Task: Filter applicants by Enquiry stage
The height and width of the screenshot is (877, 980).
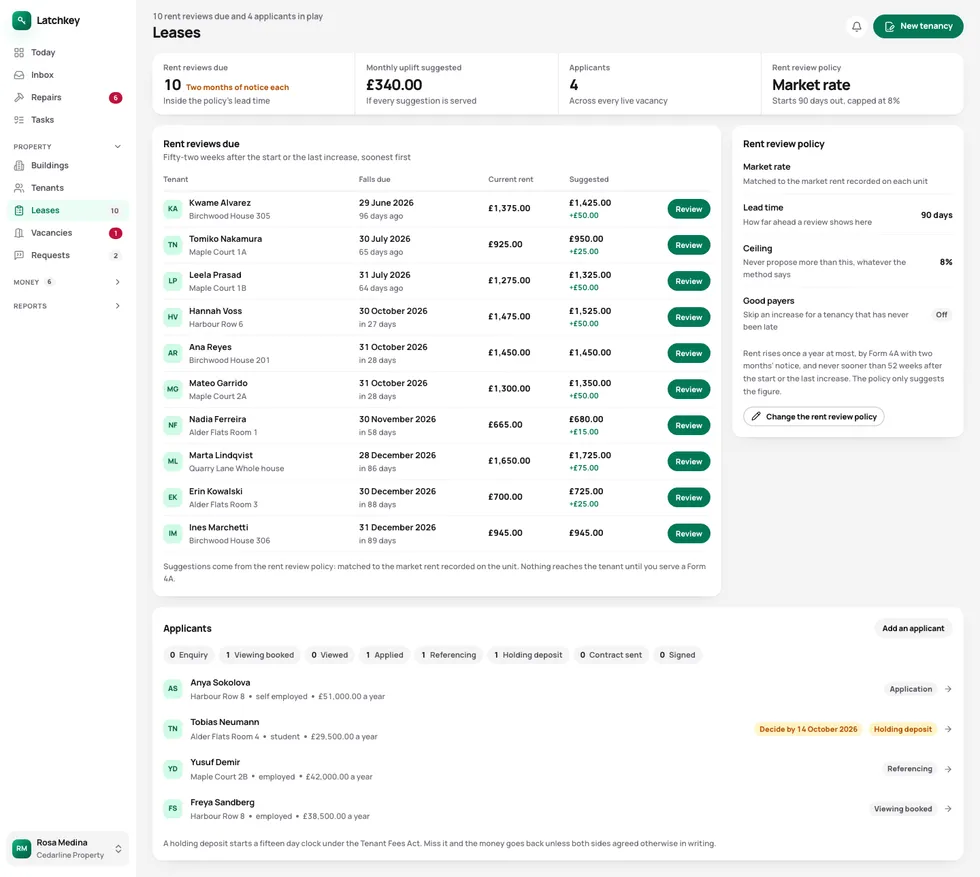Action: coord(189,655)
